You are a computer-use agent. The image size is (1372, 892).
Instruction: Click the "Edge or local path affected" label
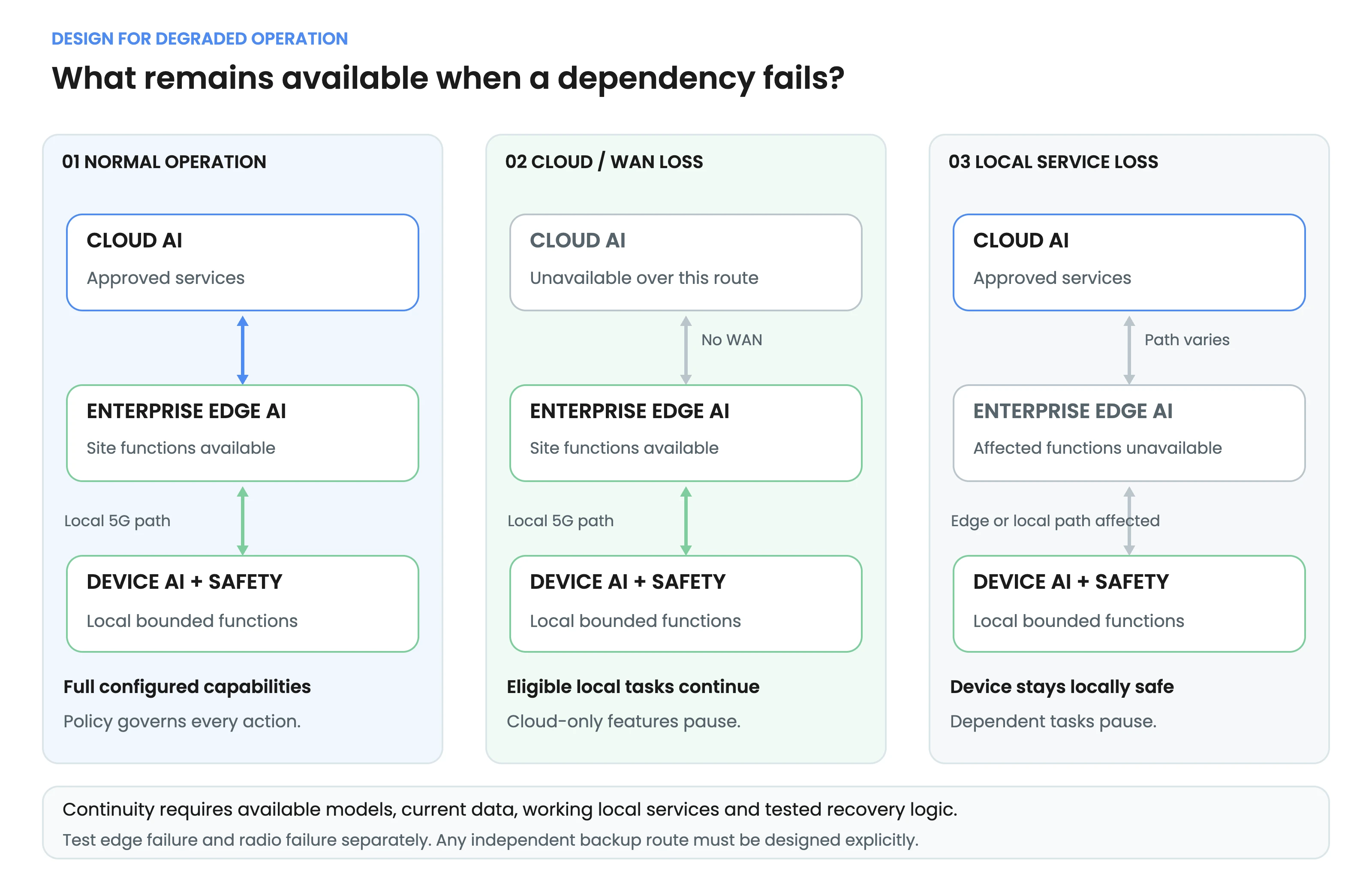(x=1055, y=521)
